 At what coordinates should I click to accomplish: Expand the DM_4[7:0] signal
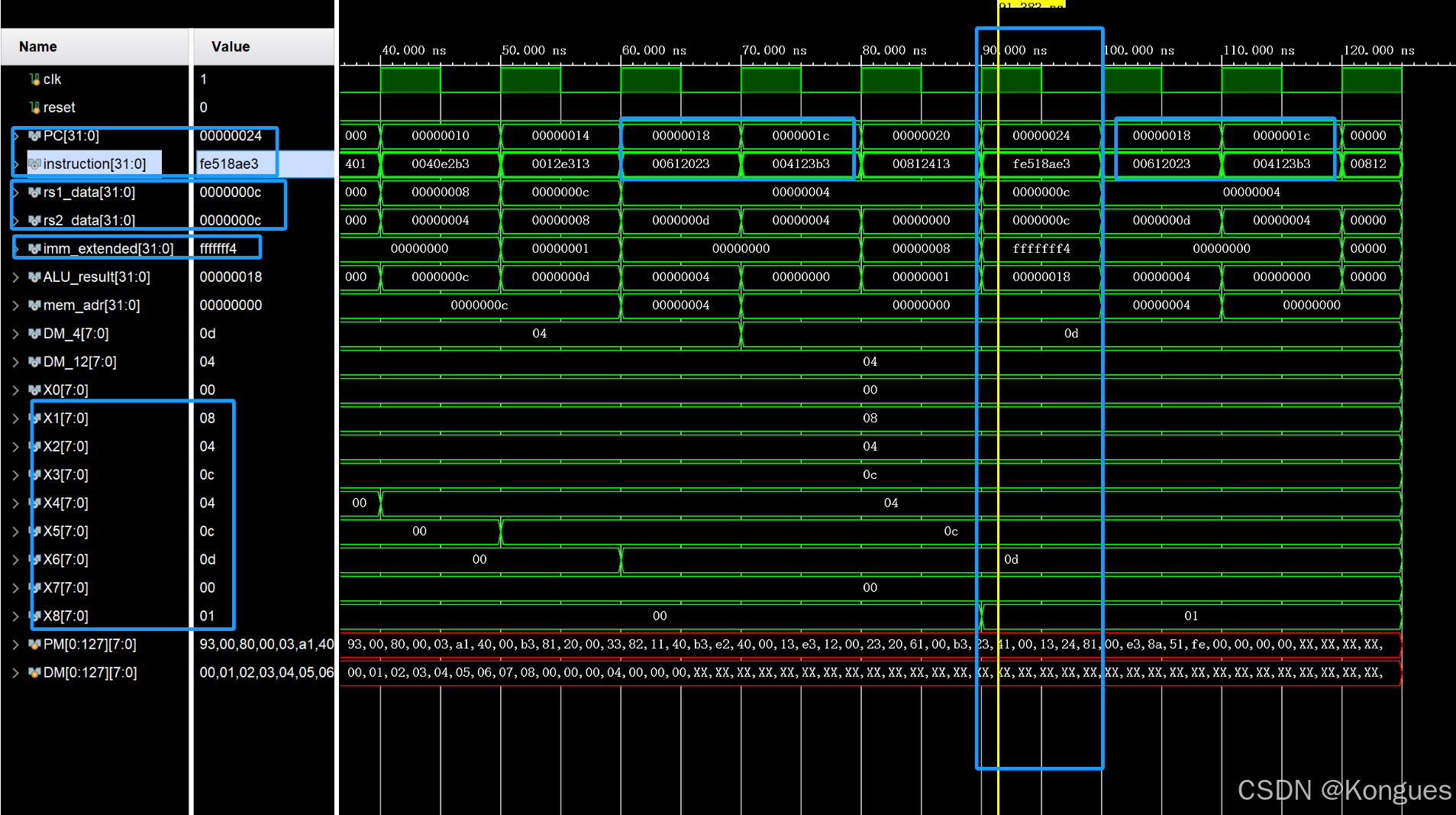[15, 333]
